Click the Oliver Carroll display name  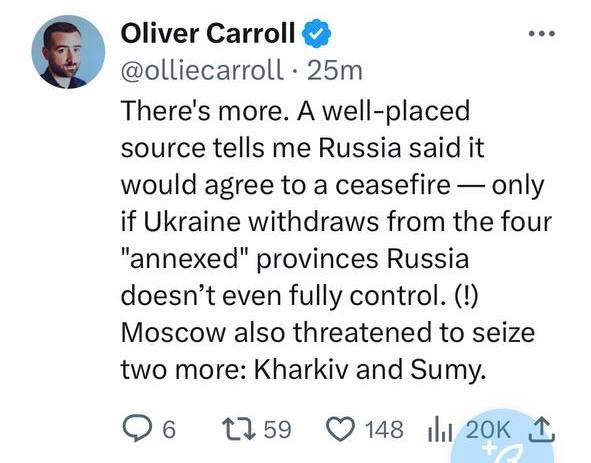pos(208,33)
